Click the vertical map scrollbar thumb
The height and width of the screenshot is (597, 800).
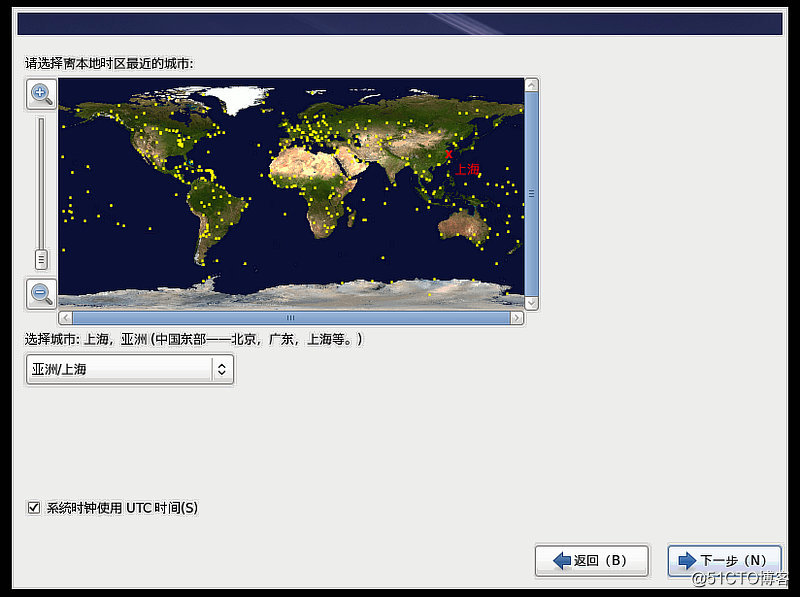point(532,194)
